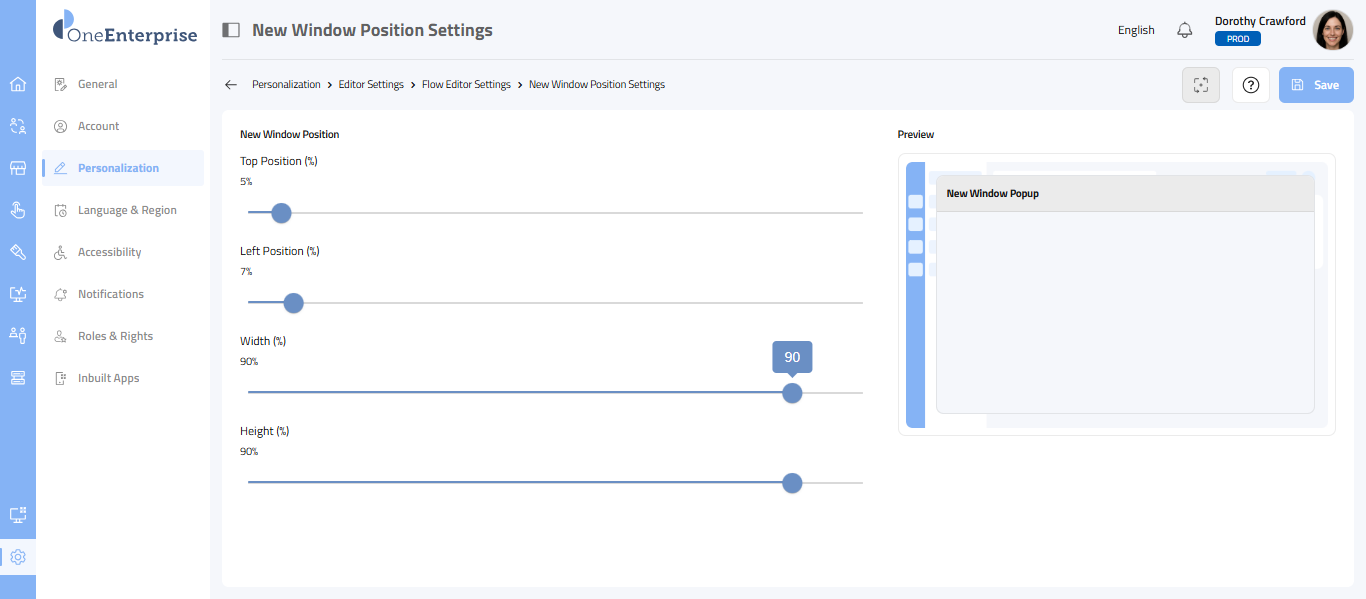The image size is (1366, 599).
Task: Open the storefront icon in the left rail
Action: click(17, 168)
